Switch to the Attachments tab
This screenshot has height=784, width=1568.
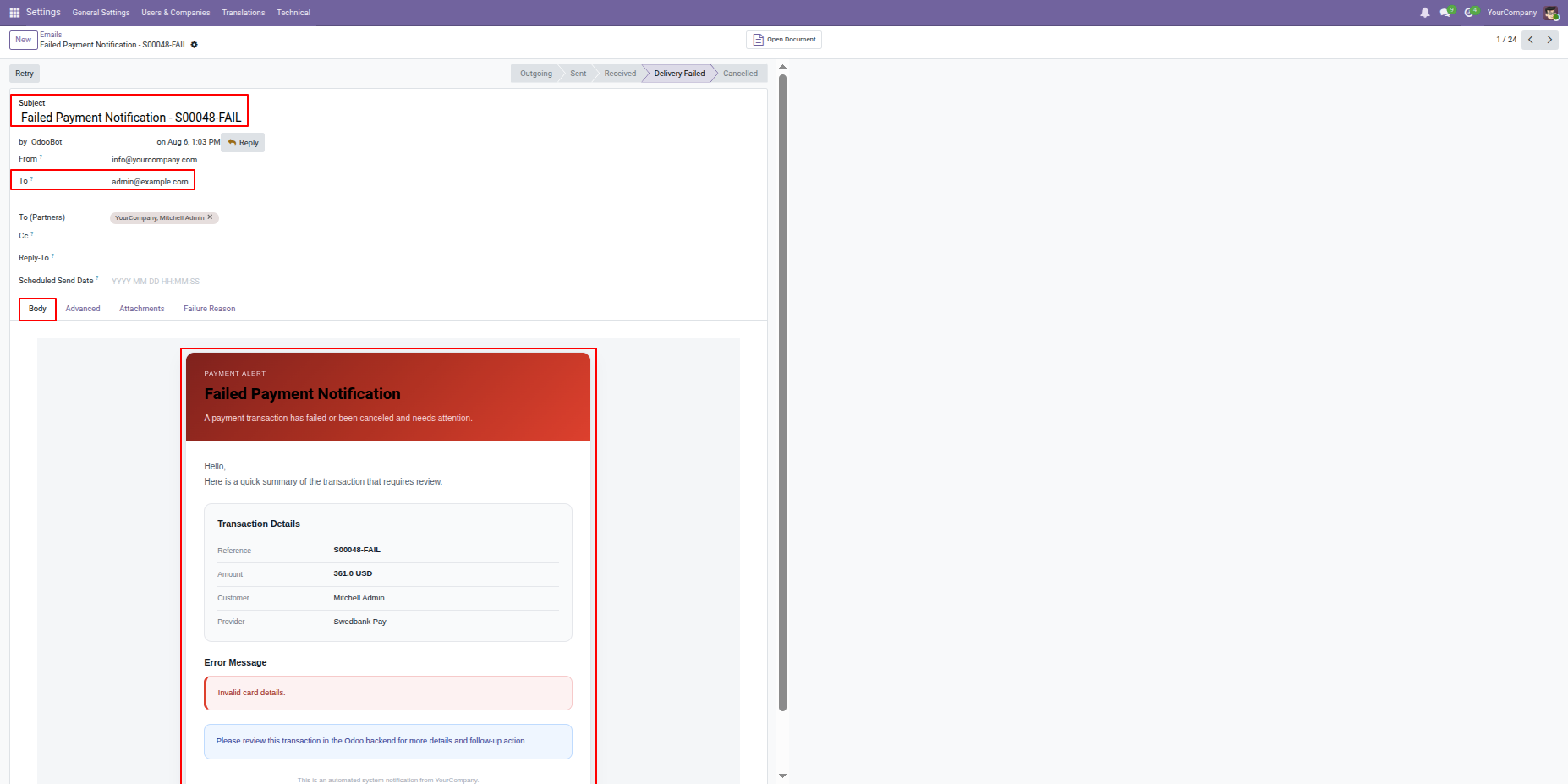point(142,309)
